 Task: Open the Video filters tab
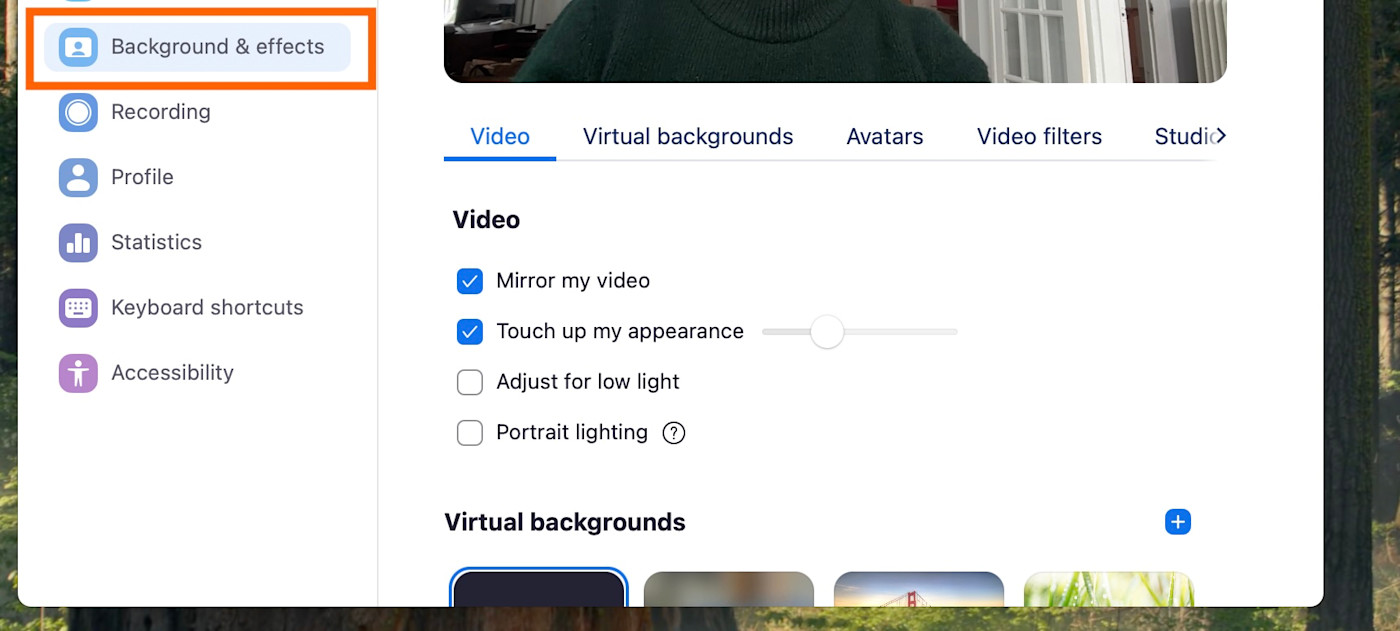pyautogui.click(x=1039, y=137)
